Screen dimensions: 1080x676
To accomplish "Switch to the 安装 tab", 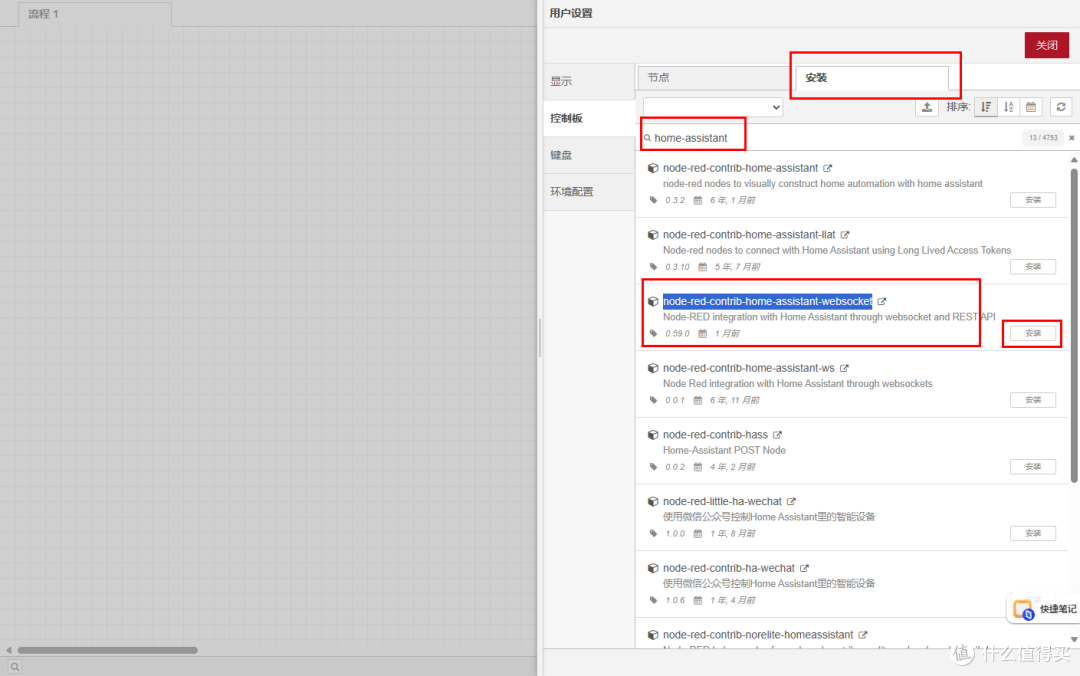I will pyautogui.click(x=871, y=77).
